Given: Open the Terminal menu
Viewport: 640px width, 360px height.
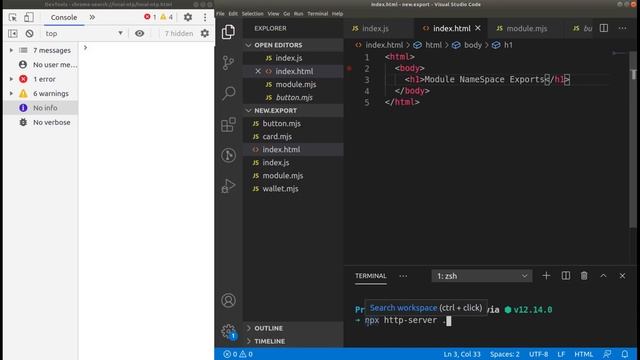Looking at the screenshot, I should point(318,13).
